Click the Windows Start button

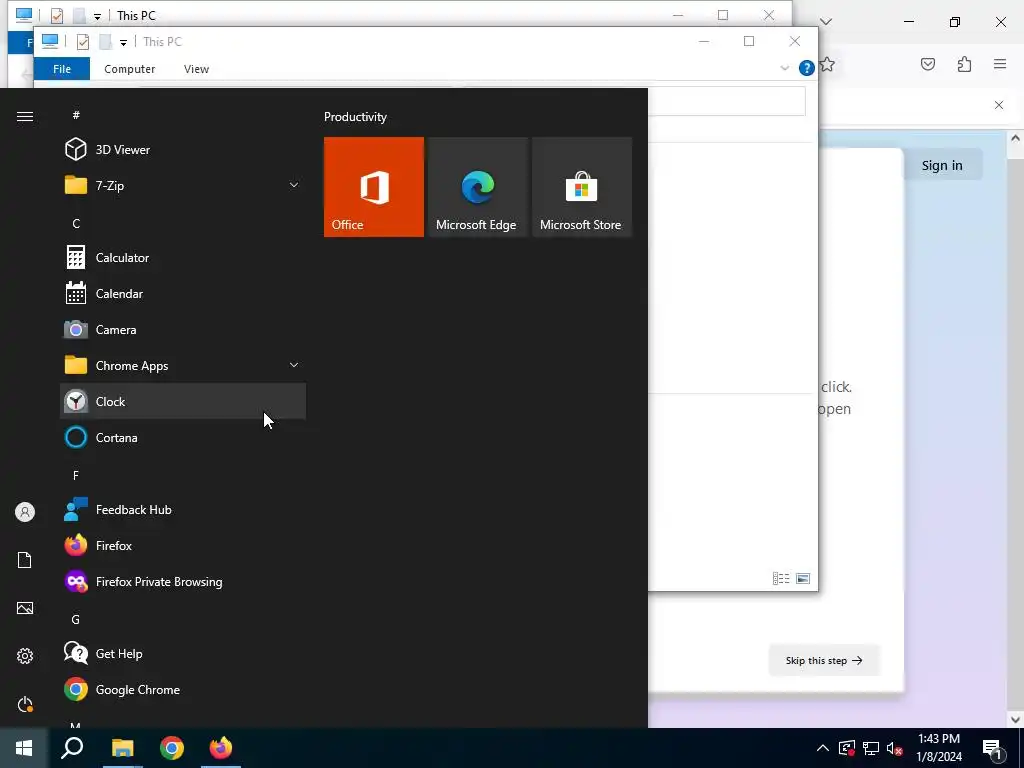[x=24, y=748]
